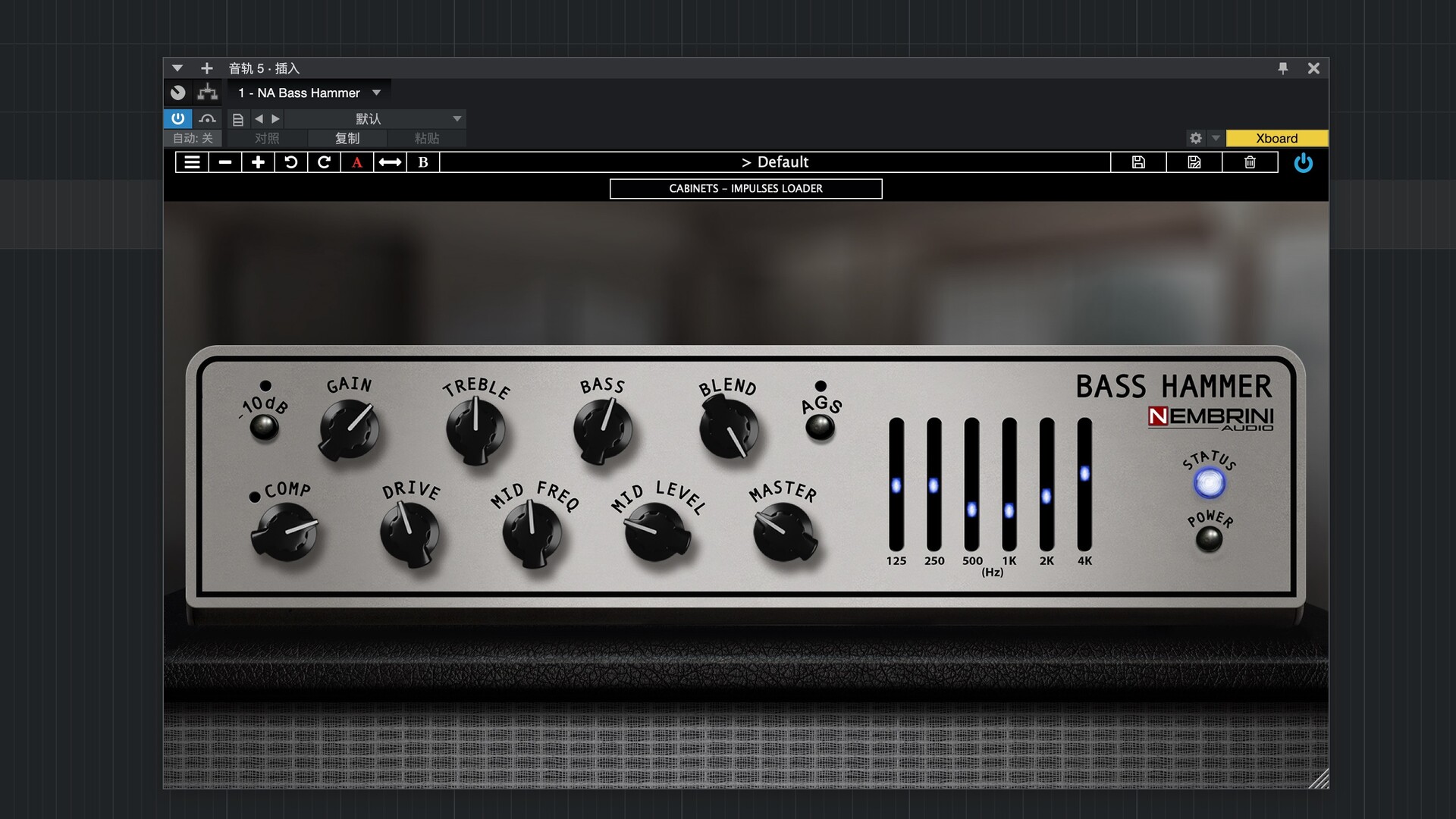Click the 500 Hz EQ slider
Screen dimensions: 1456x819
[x=971, y=485]
